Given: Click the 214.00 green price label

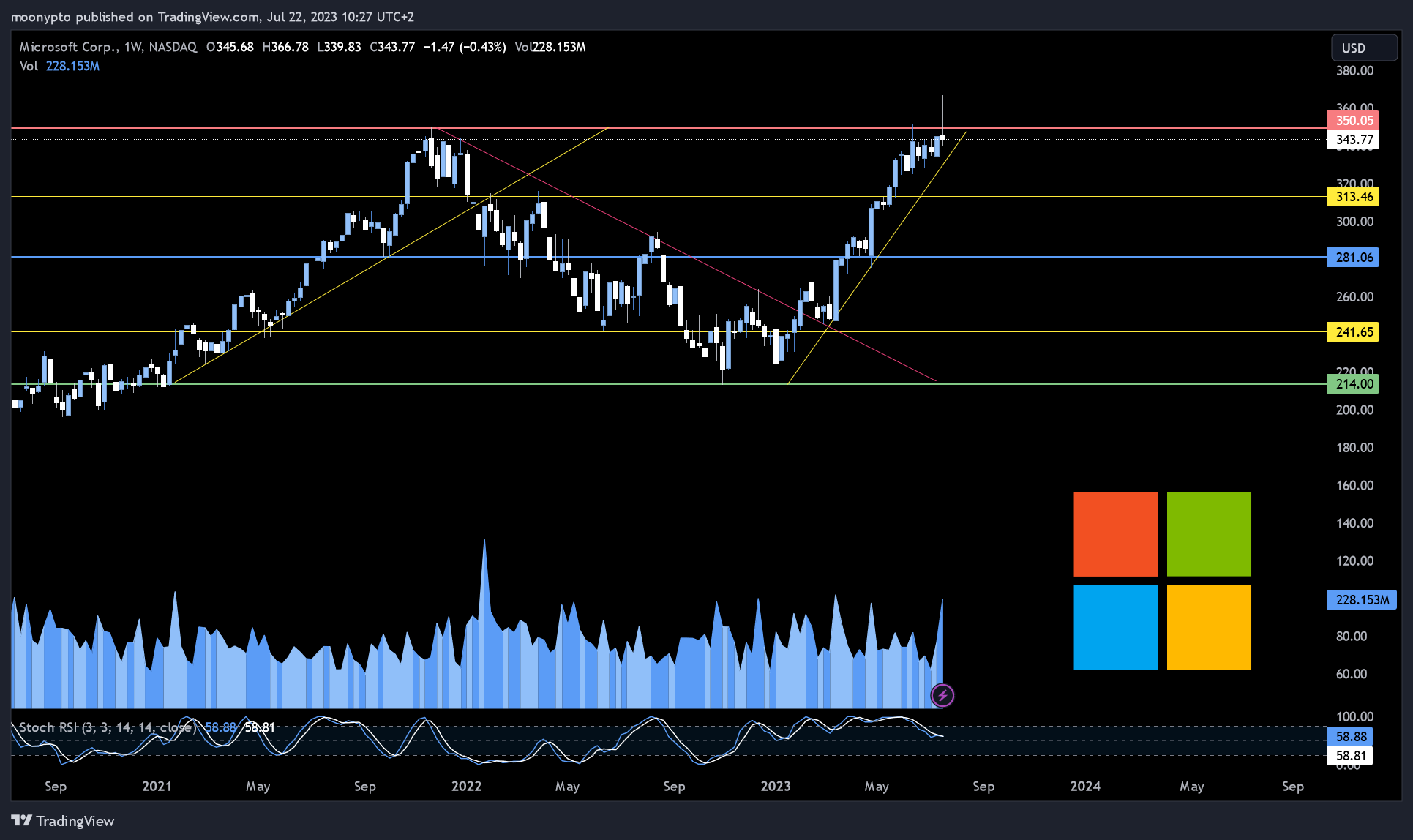Looking at the screenshot, I should (x=1354, y=384).
